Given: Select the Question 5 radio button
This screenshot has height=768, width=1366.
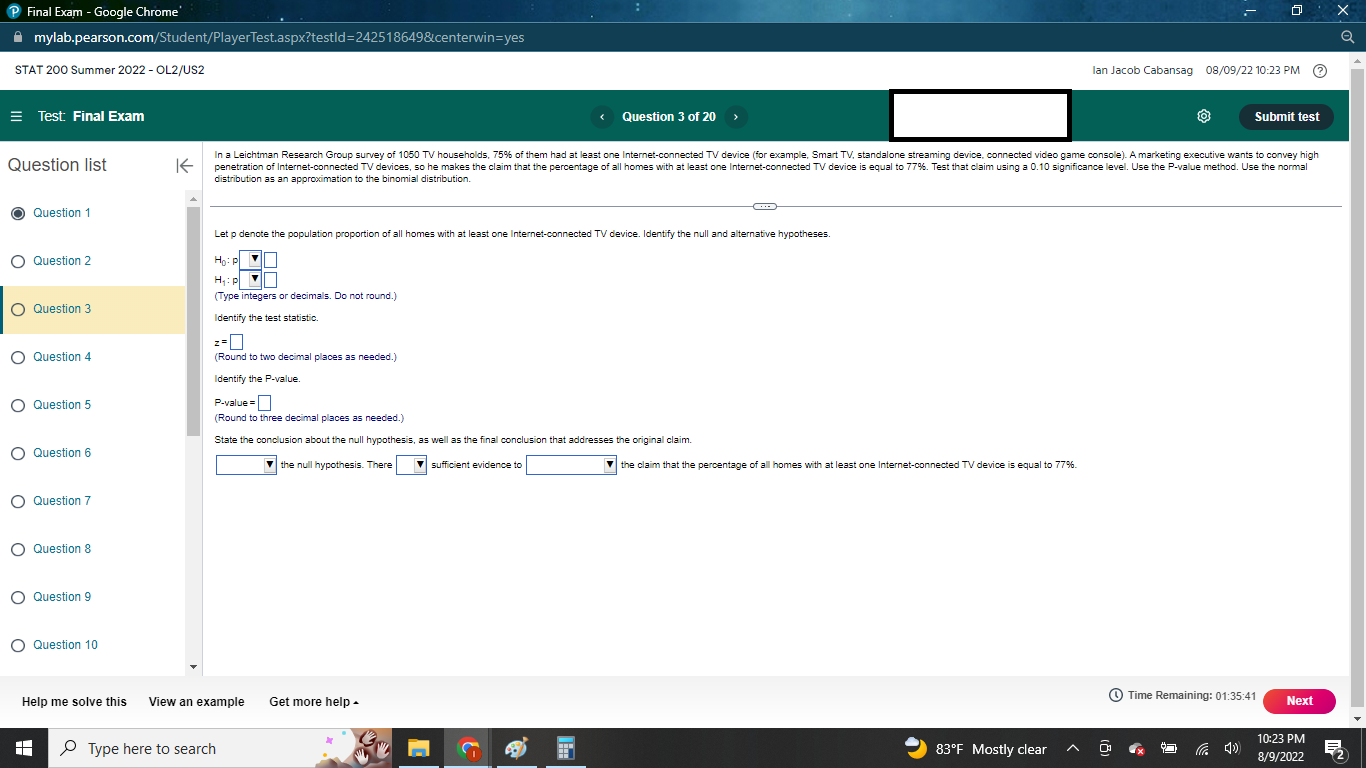Looking at the screenshot, I should click(17, 405).
